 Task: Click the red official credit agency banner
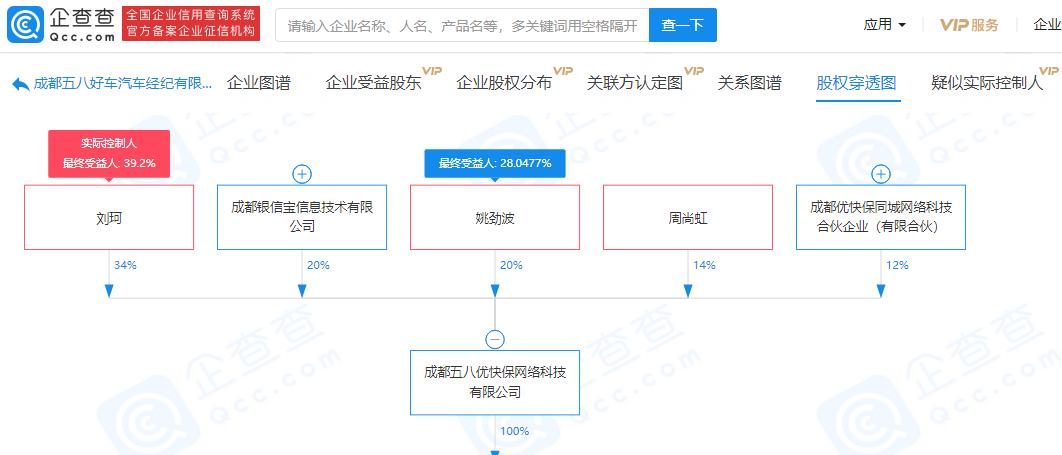[x=191, y=24]
